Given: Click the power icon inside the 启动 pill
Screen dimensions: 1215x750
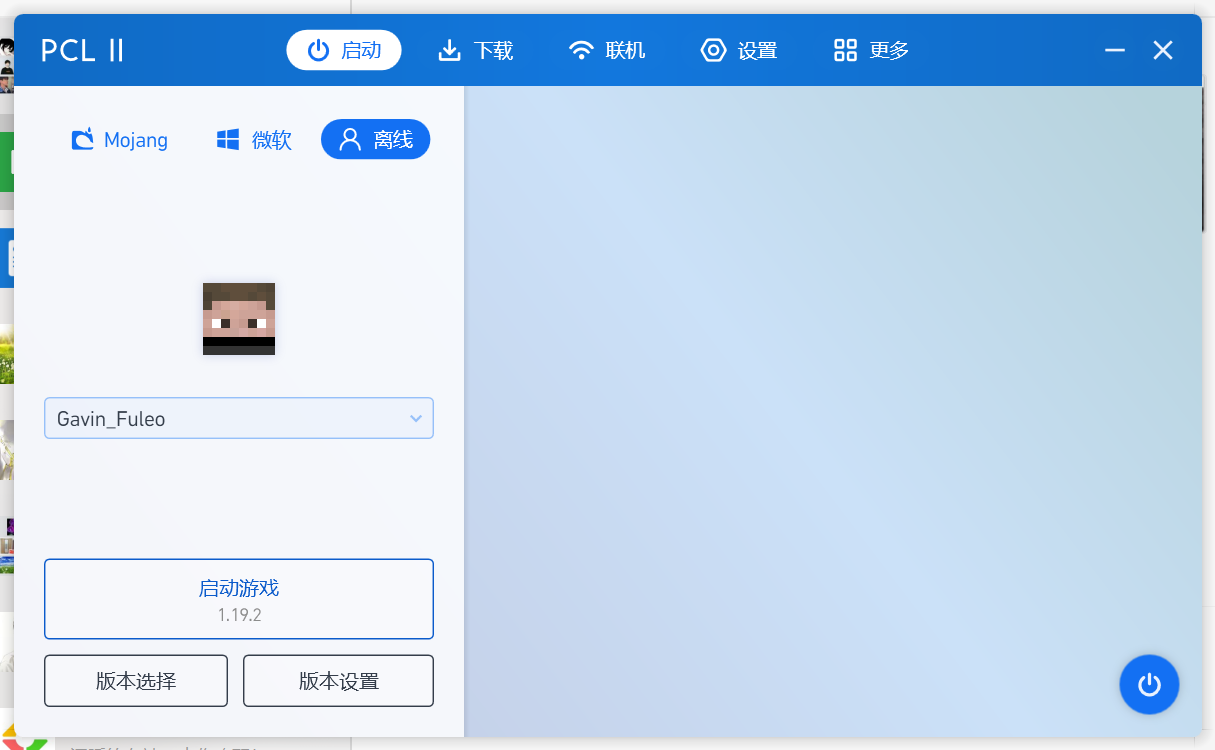Looking at the screenshot, I should point(318,49).
